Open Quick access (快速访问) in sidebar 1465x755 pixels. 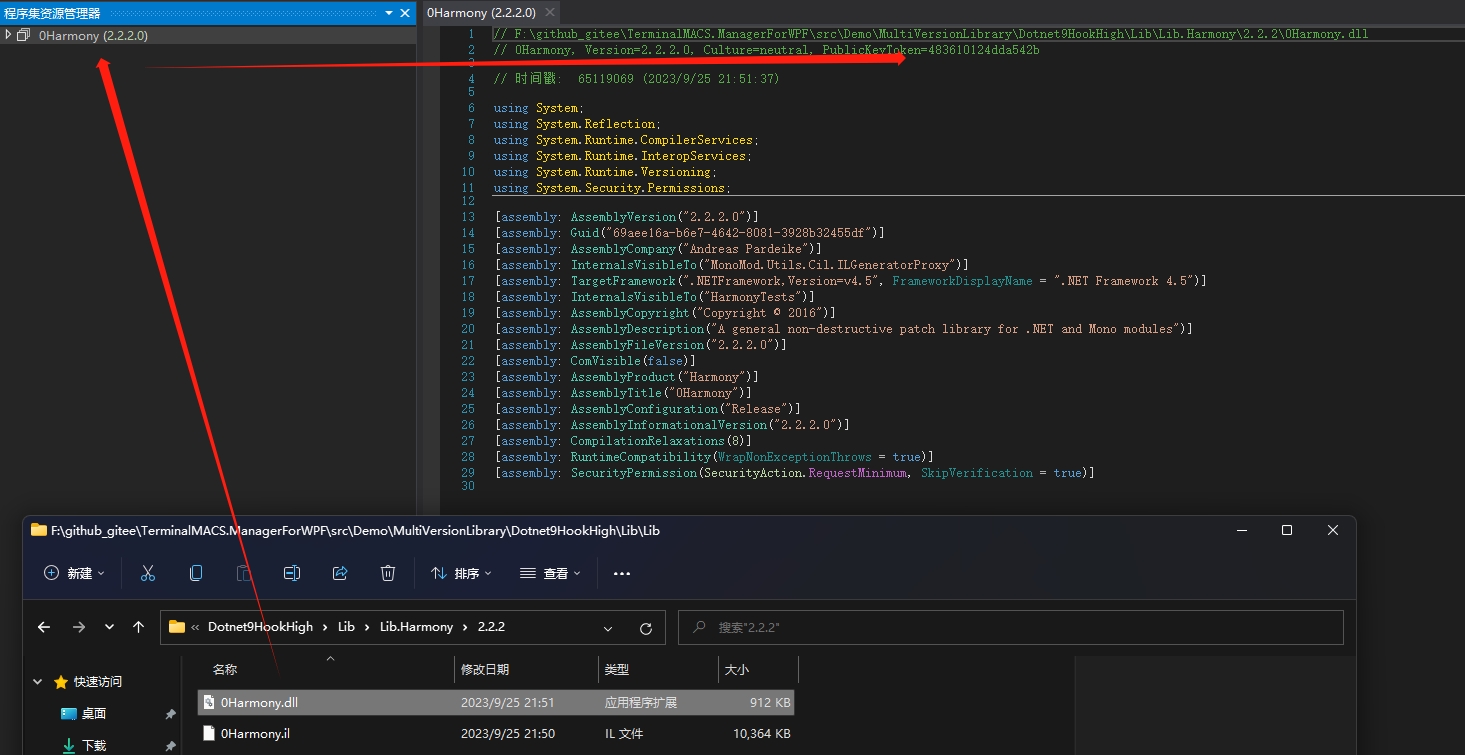pos(97,682)
